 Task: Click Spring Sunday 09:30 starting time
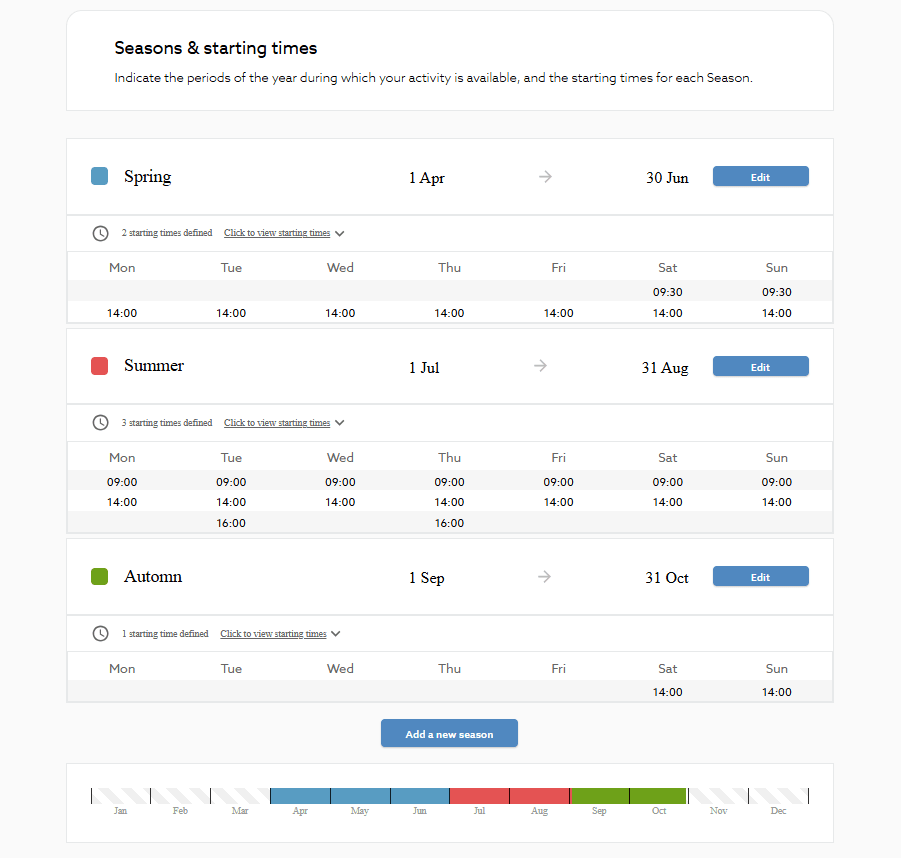tap(777, 292)
